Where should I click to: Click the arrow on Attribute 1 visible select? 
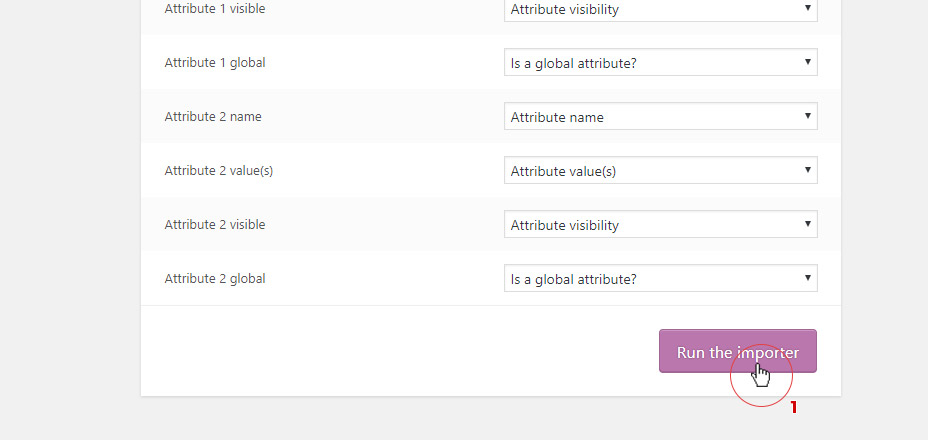tap(807, 9)
